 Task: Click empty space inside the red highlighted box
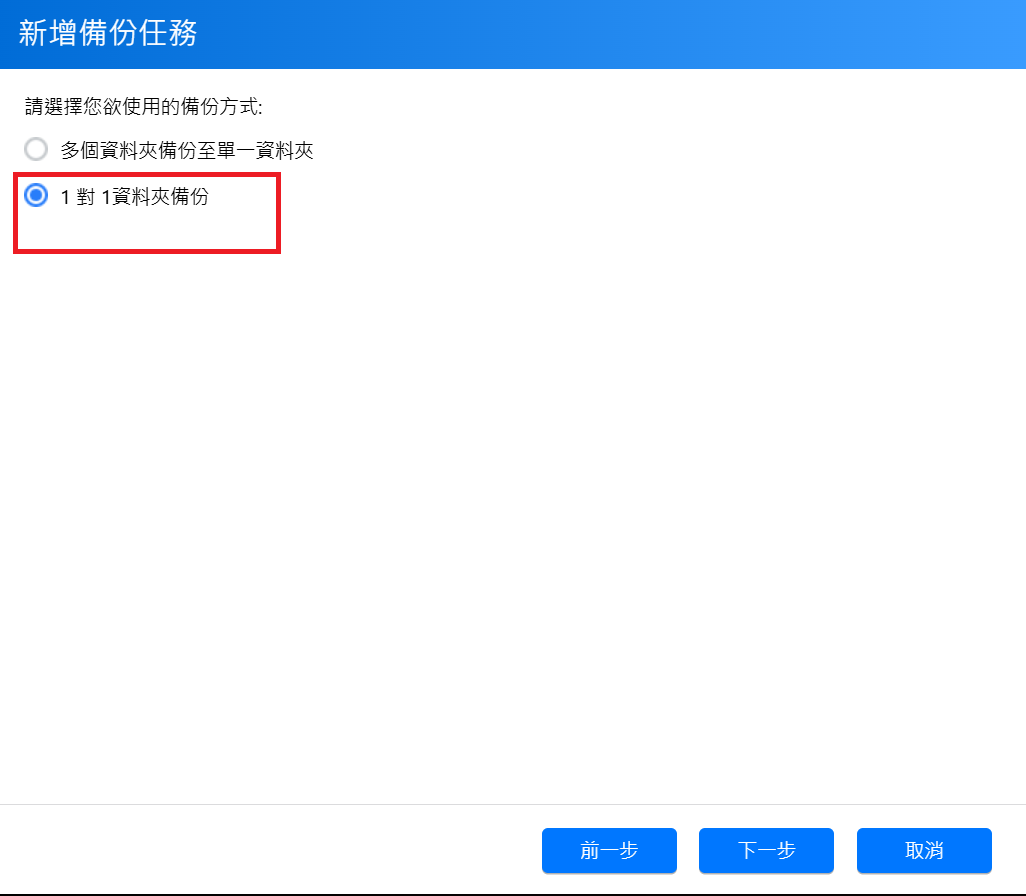click(x=147, y=230)
